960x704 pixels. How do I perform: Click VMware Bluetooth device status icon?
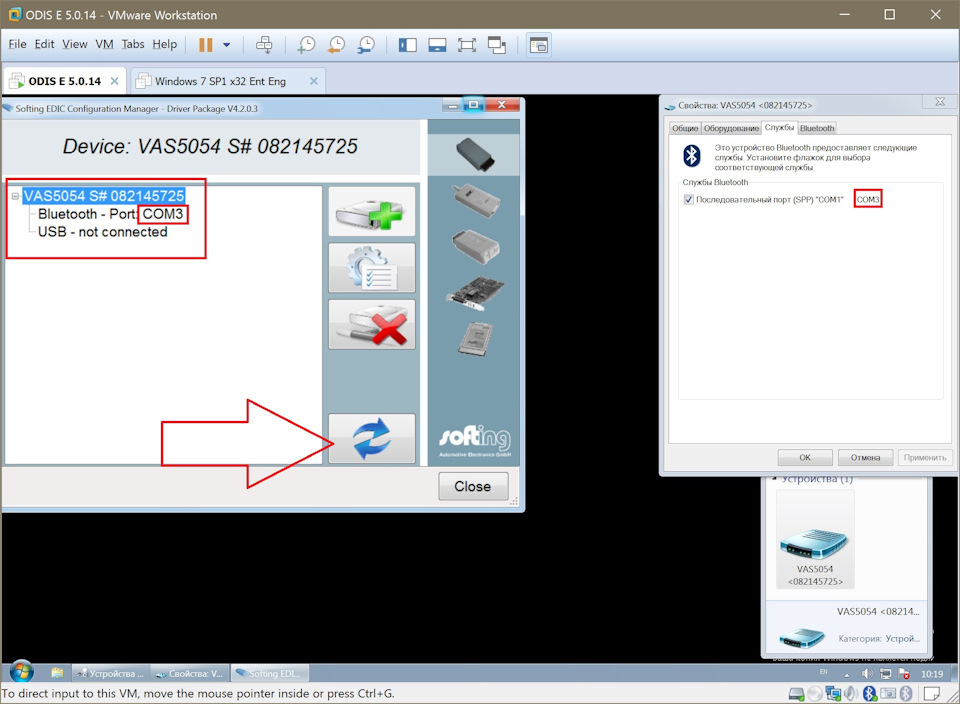pos(869,694)
